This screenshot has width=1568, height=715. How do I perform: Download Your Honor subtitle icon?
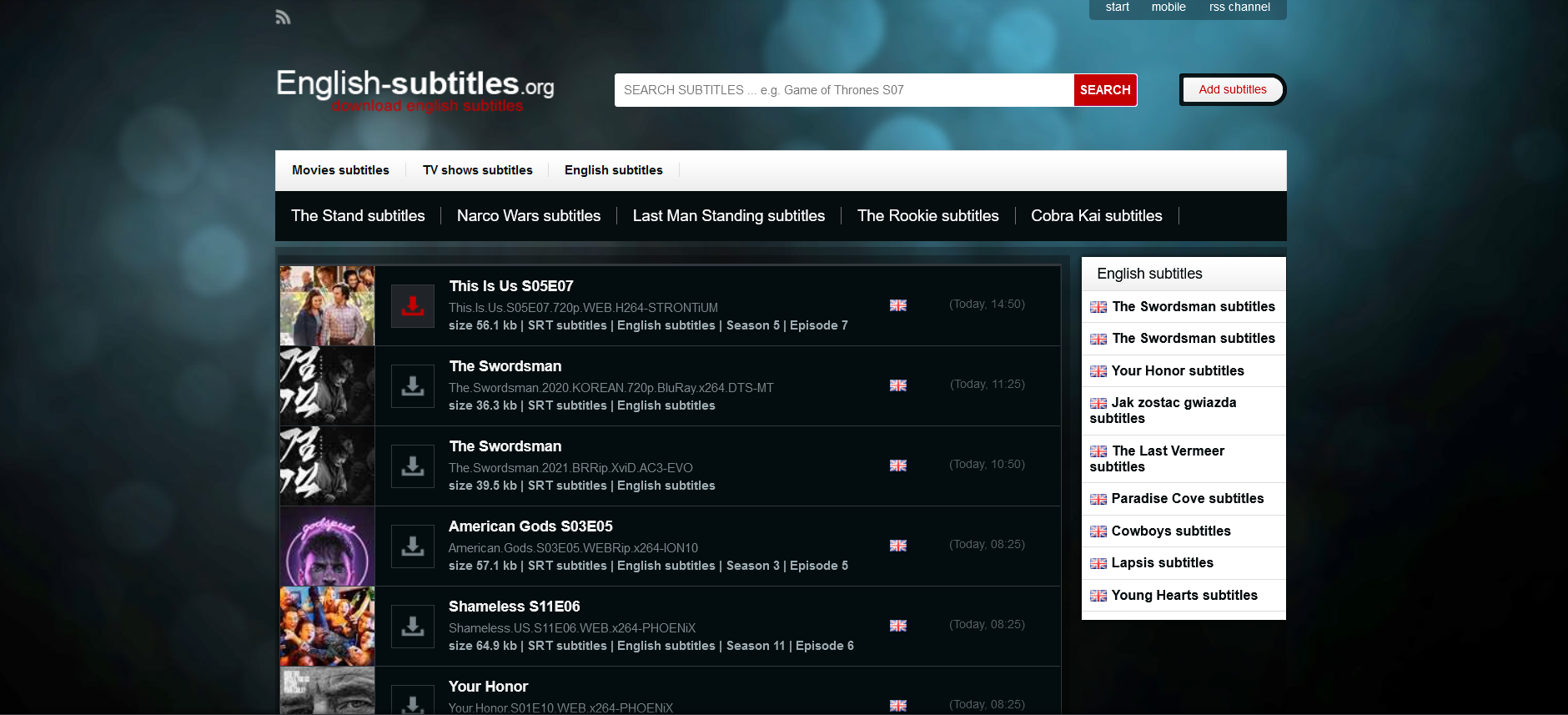coord(413,700)
